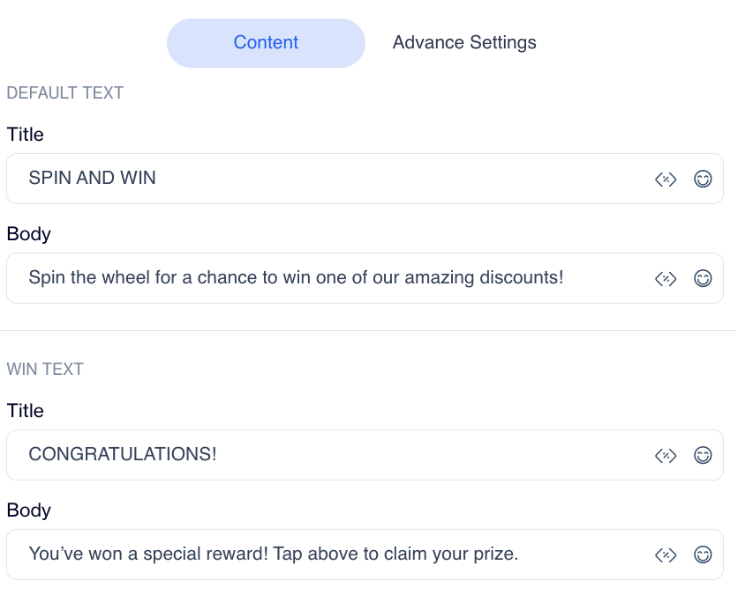Open emoji picker for default Title field
This screenshot has height=592, width=736.
point(703,179)
